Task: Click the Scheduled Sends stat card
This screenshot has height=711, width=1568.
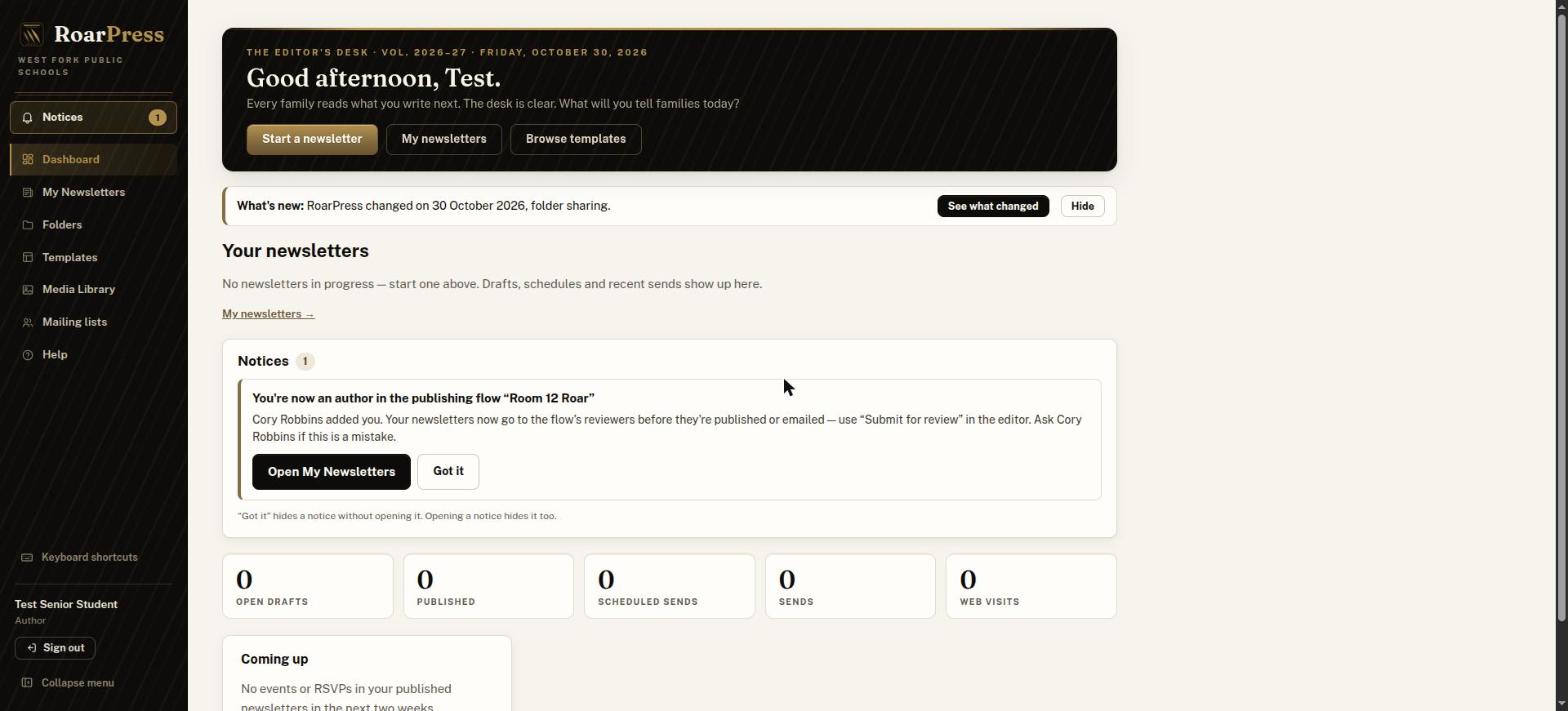Action: [x=670, y=587]
